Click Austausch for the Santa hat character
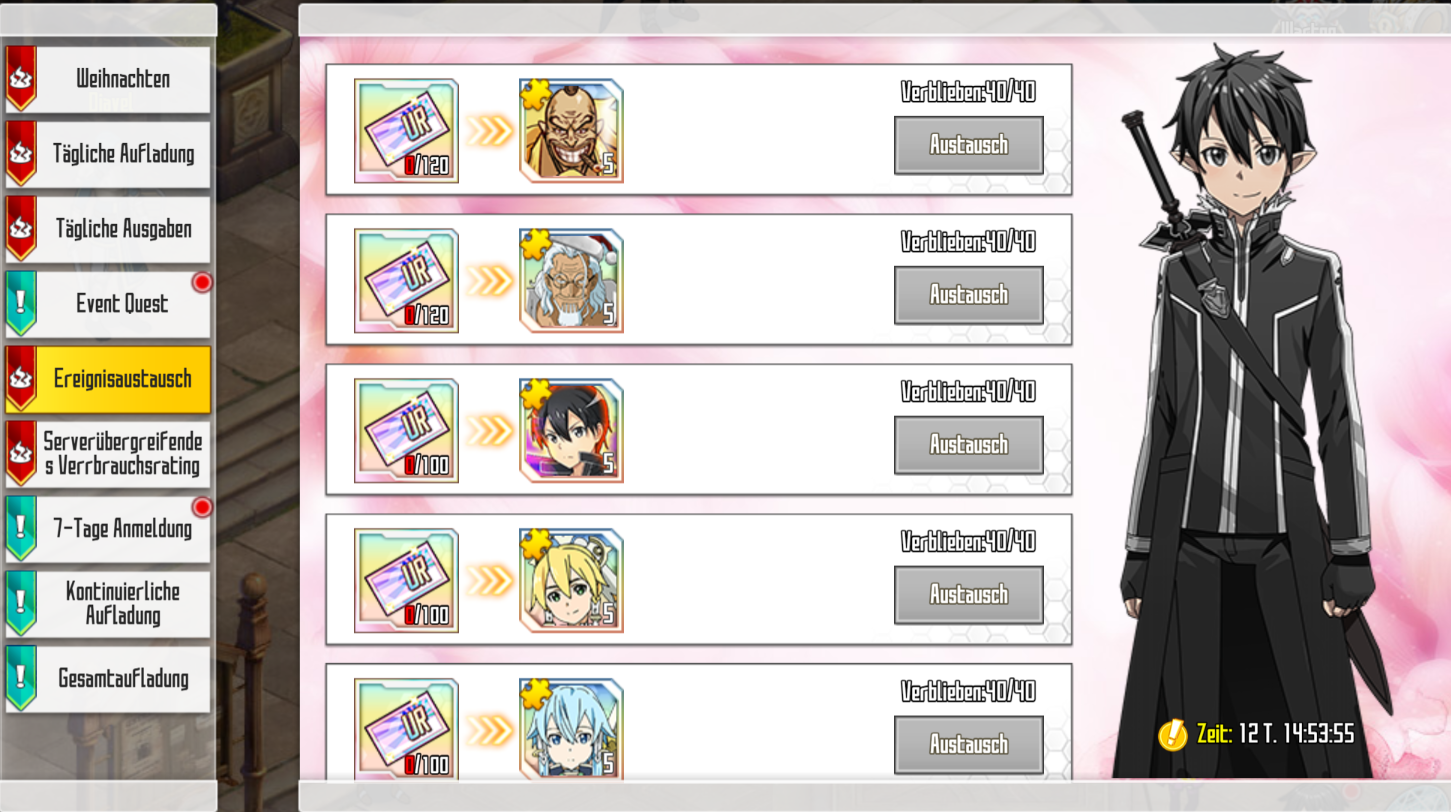The image size is (1451, 812). (969, 295)
